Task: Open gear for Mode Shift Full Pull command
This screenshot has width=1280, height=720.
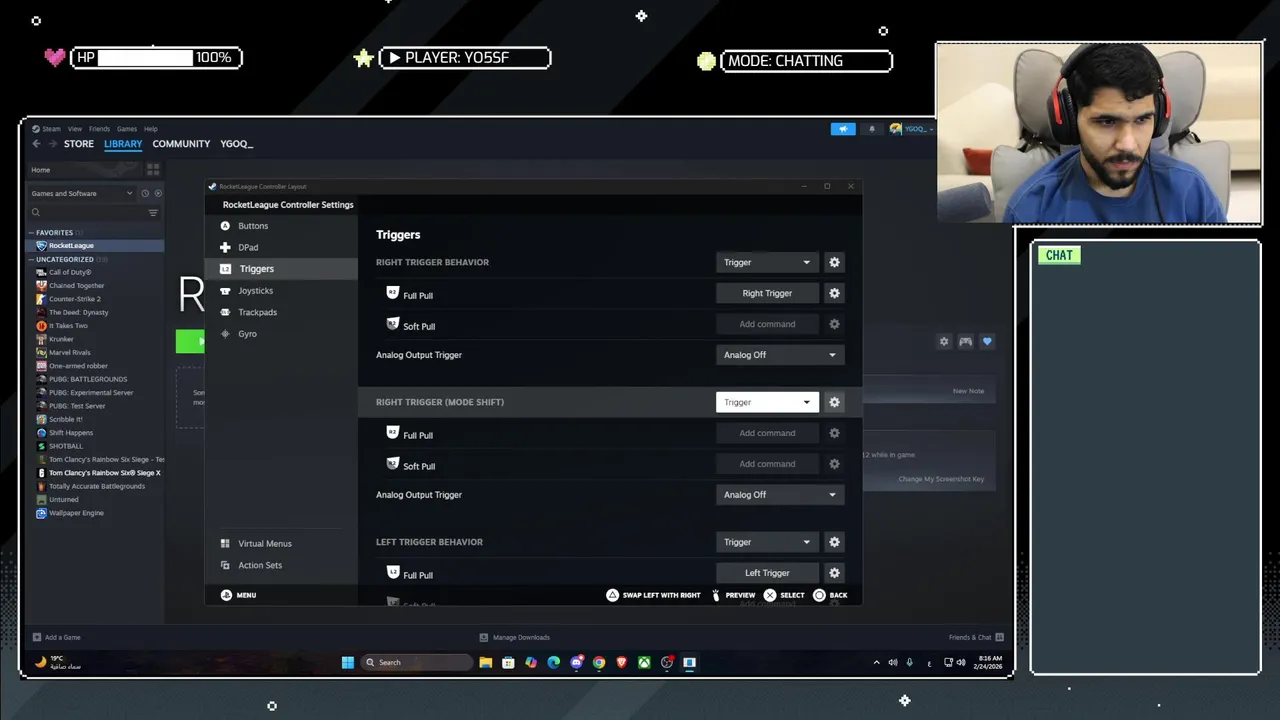Action: point(834,433)
